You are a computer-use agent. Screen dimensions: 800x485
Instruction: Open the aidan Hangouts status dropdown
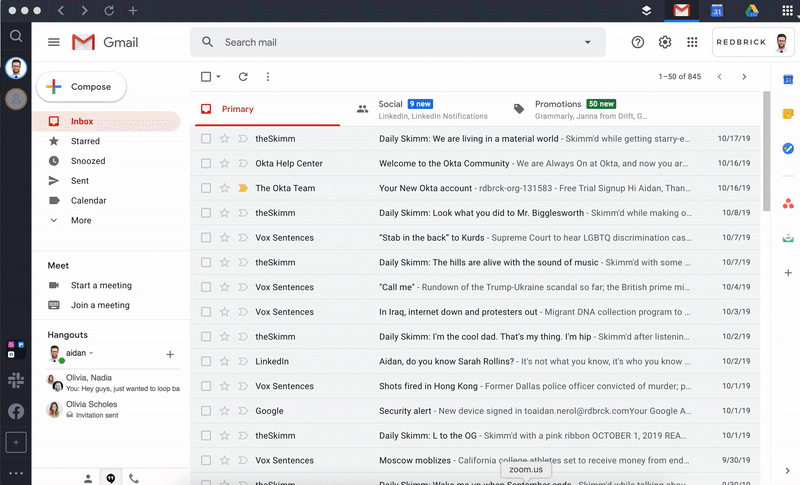point(91,353)
